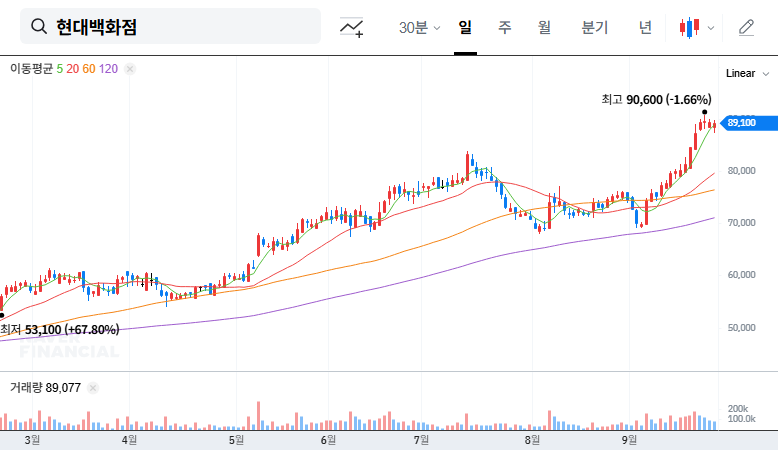Click the 5-day moving average value

60,68
